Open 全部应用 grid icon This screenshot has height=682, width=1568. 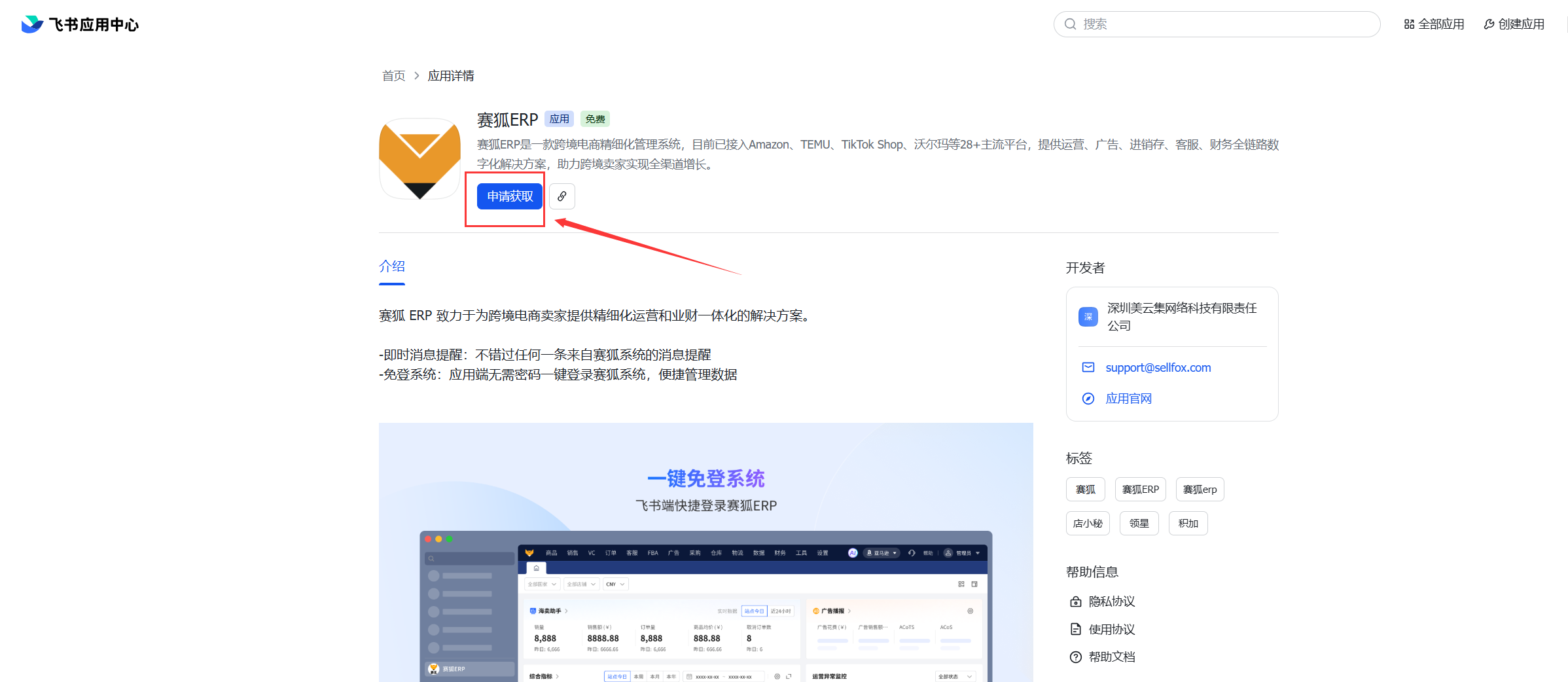pos(1409,24)
